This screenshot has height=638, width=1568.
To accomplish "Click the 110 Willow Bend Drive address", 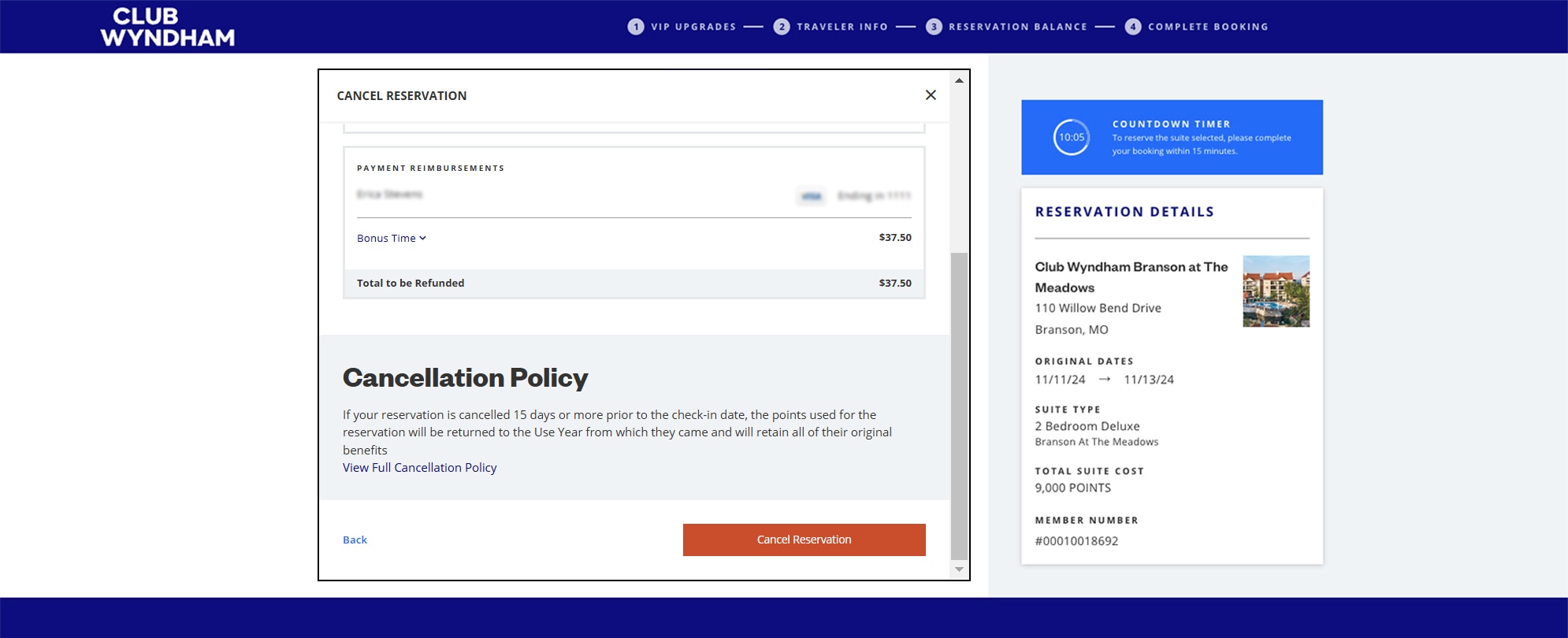I will pos(1098,308).
